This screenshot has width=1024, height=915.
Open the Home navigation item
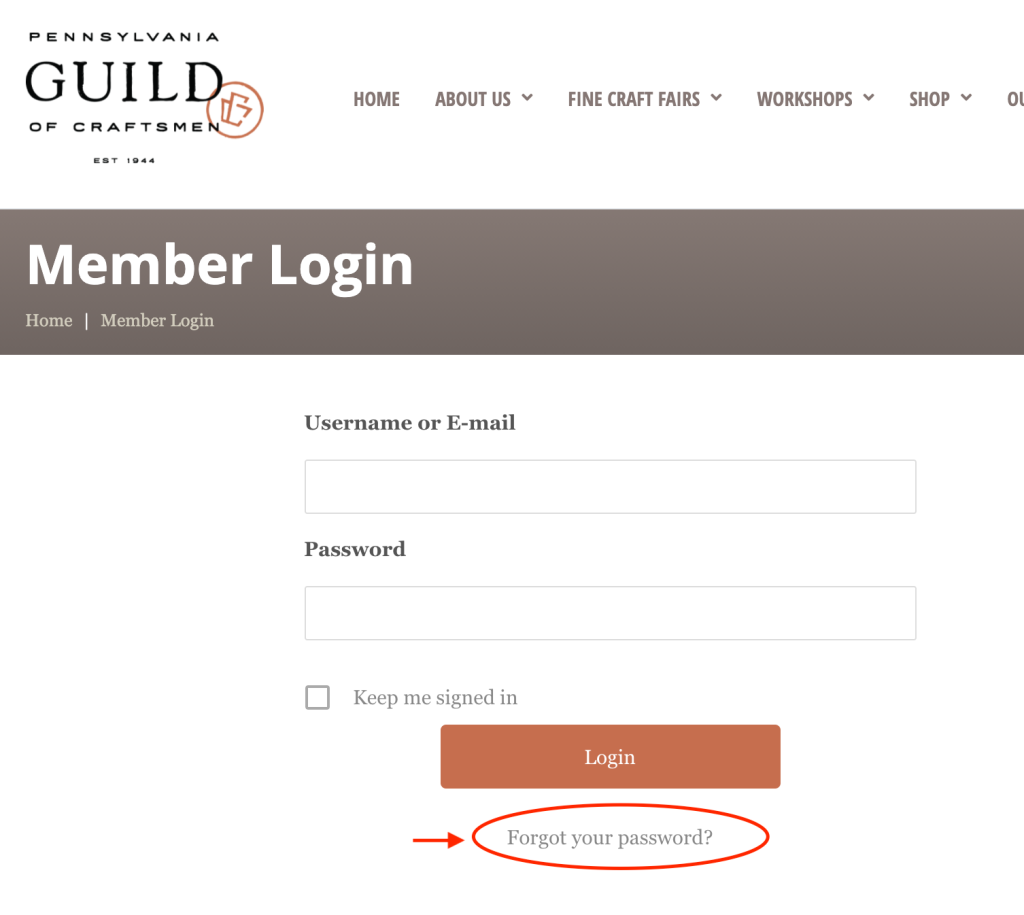pos(376,99)
